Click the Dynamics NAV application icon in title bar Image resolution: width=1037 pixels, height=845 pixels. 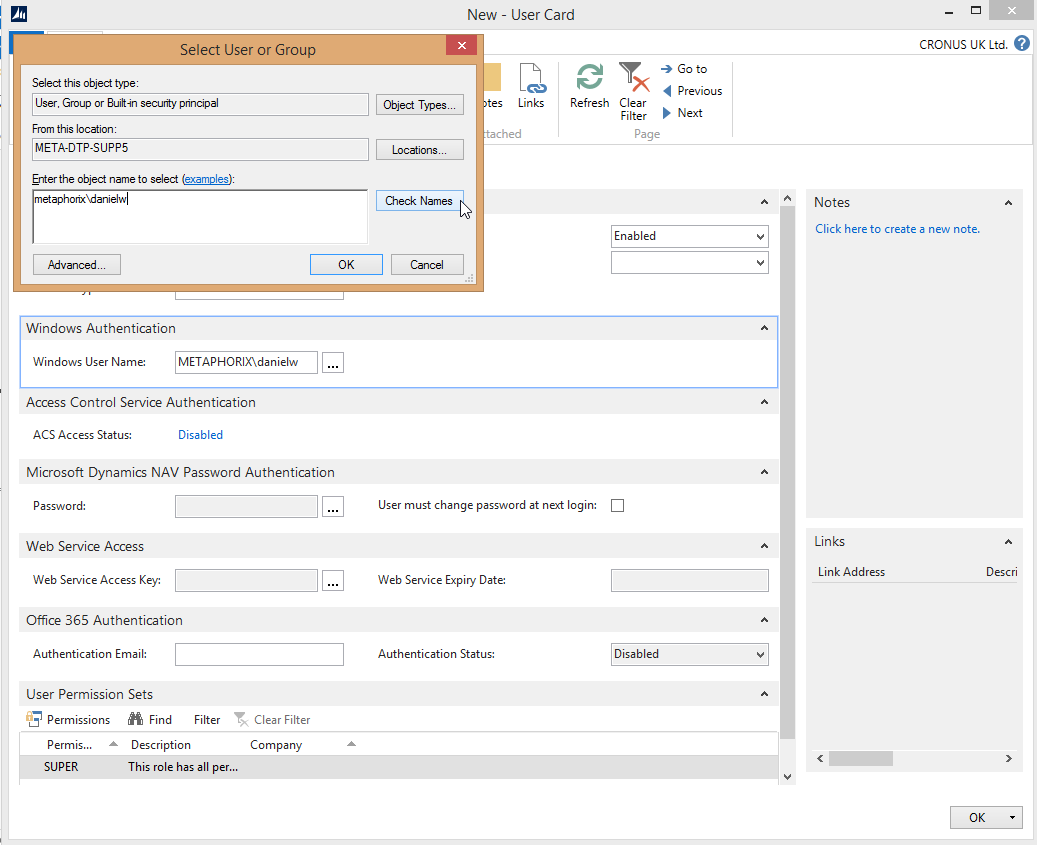[19, 14]
